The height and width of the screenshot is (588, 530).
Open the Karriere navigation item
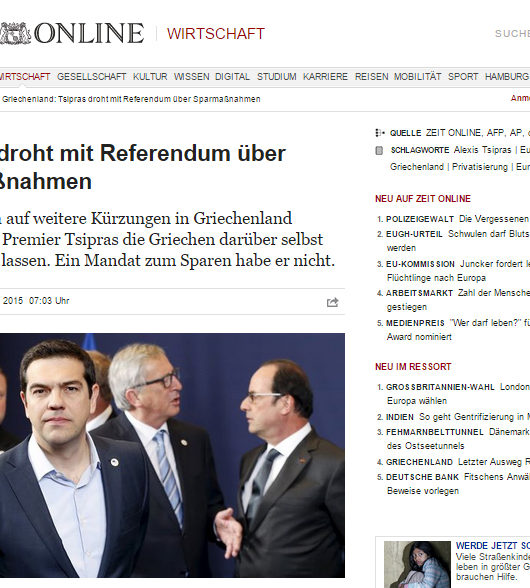[x=325, y=77]
